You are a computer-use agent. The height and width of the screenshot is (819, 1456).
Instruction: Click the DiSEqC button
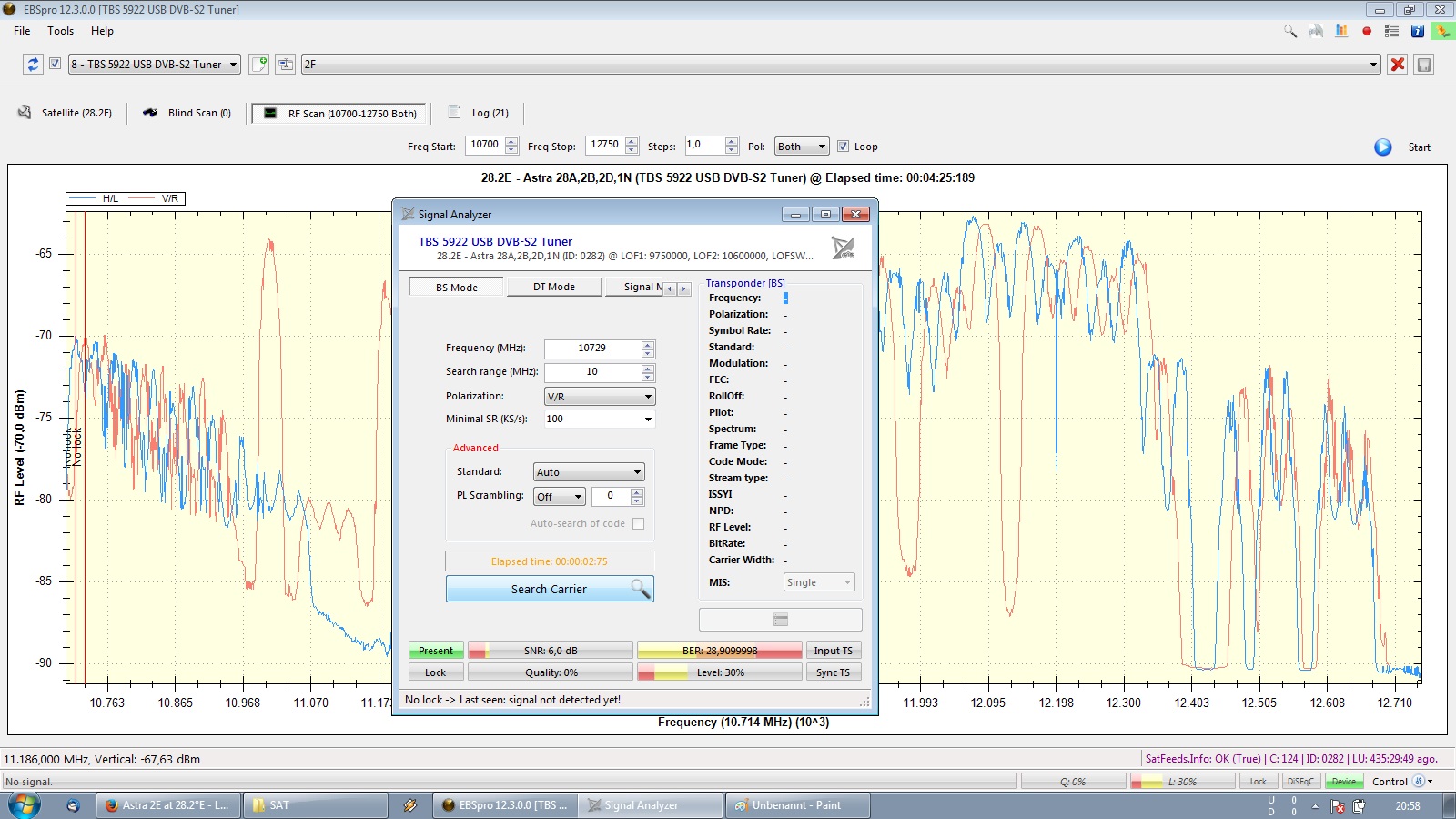click(1301, 782)
